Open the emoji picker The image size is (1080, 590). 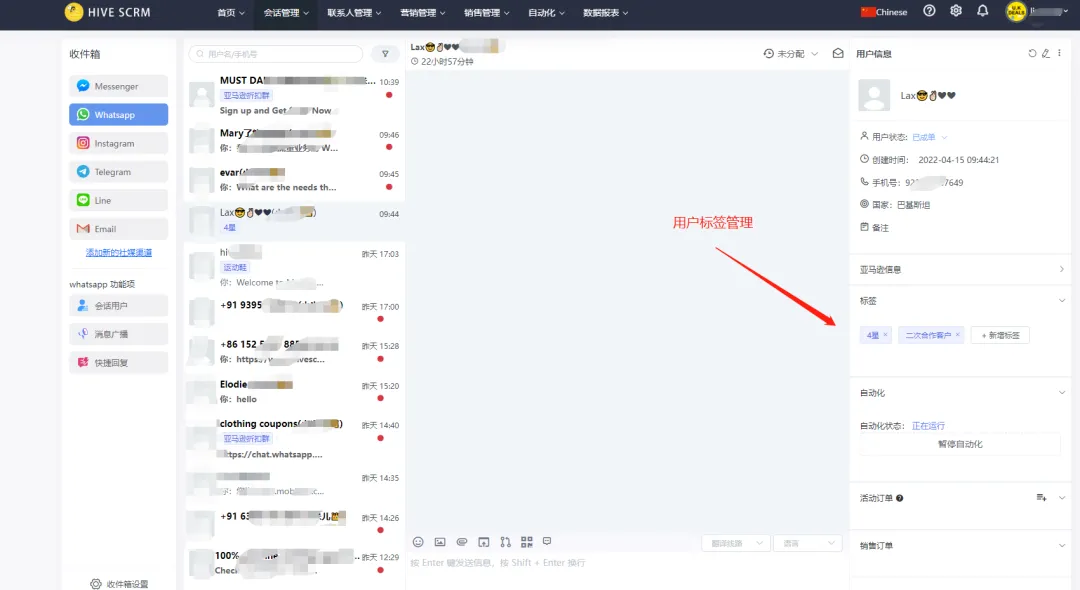point(418,542)
